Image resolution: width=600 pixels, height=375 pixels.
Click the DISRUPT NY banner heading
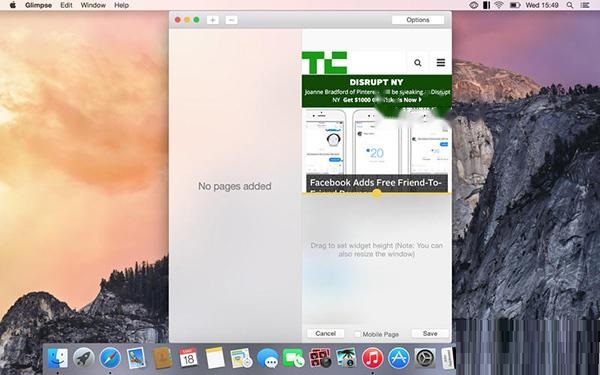coord(377,82)
